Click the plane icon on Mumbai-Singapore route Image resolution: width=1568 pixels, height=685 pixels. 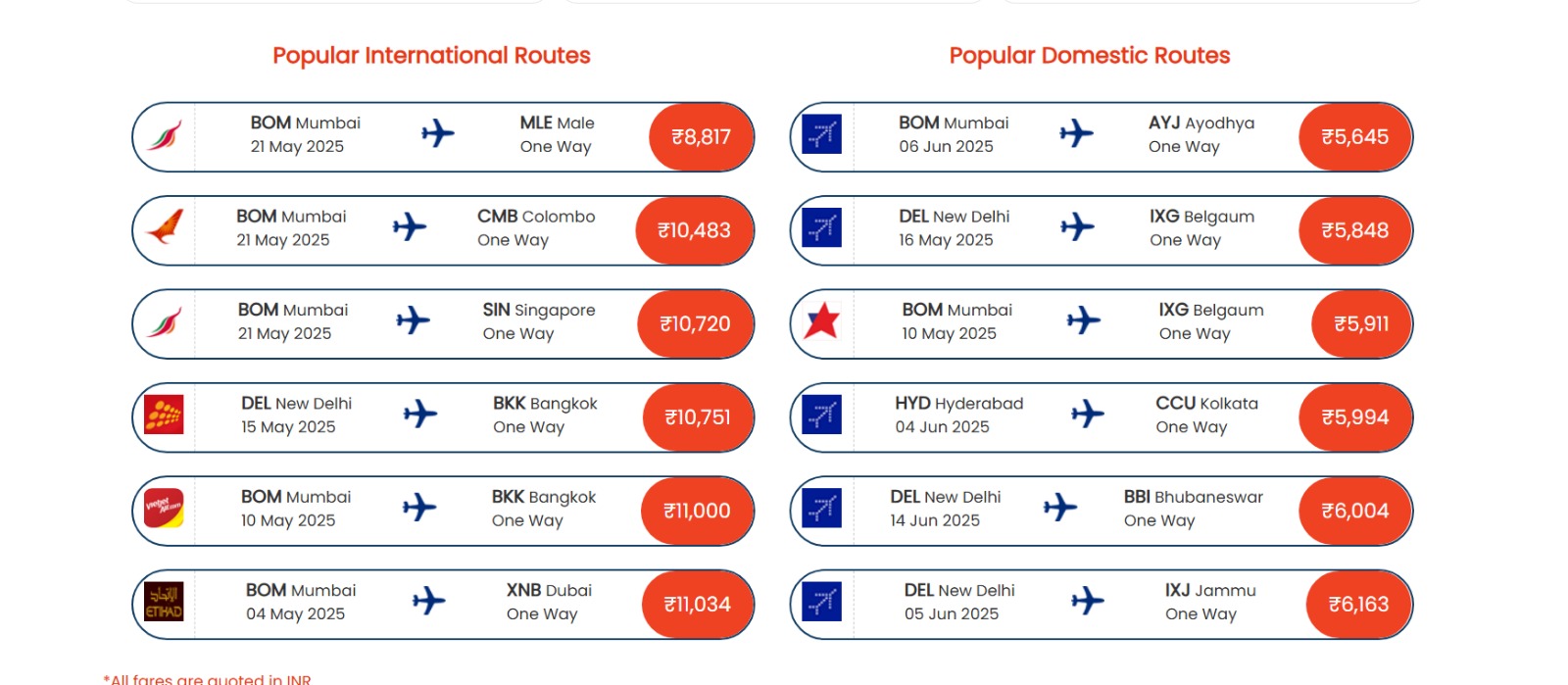[414, 320]
